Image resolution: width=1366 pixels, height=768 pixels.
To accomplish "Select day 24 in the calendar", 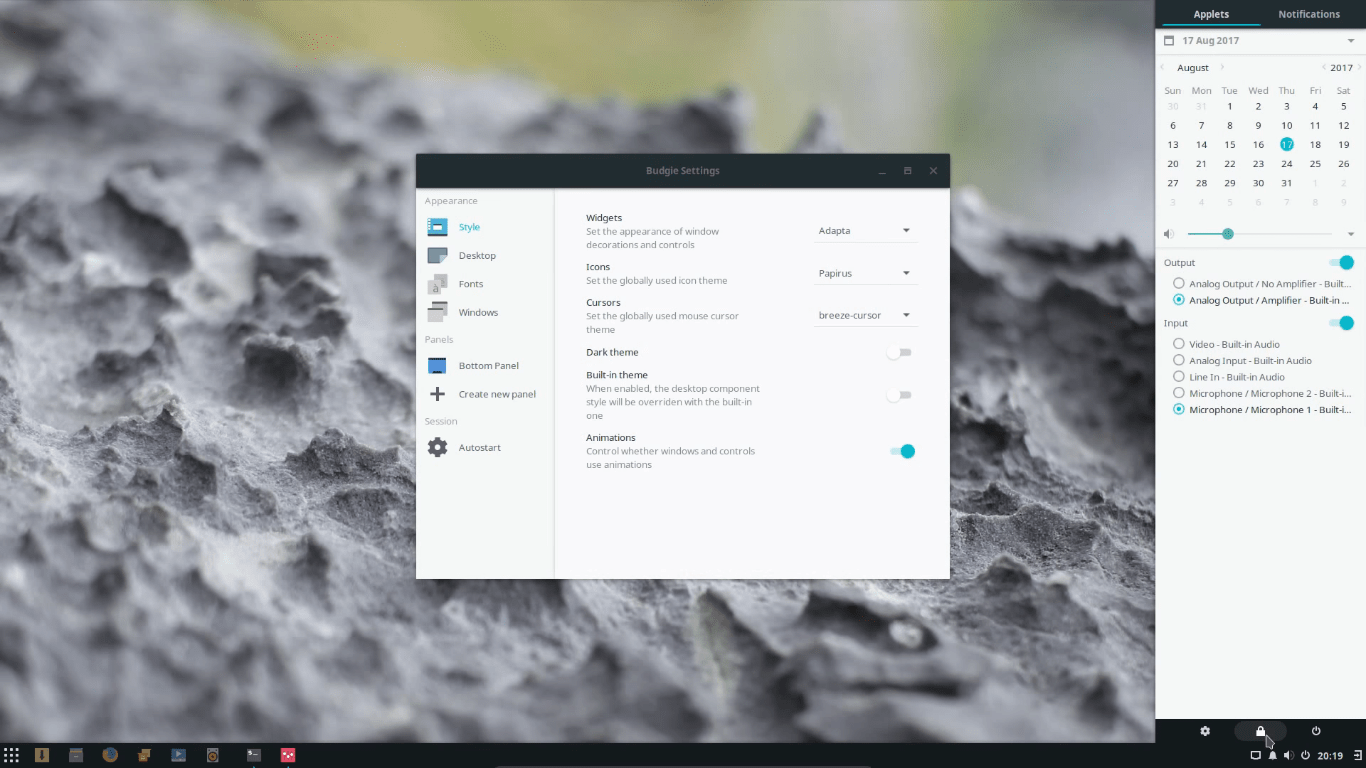I will [1287, 164].
